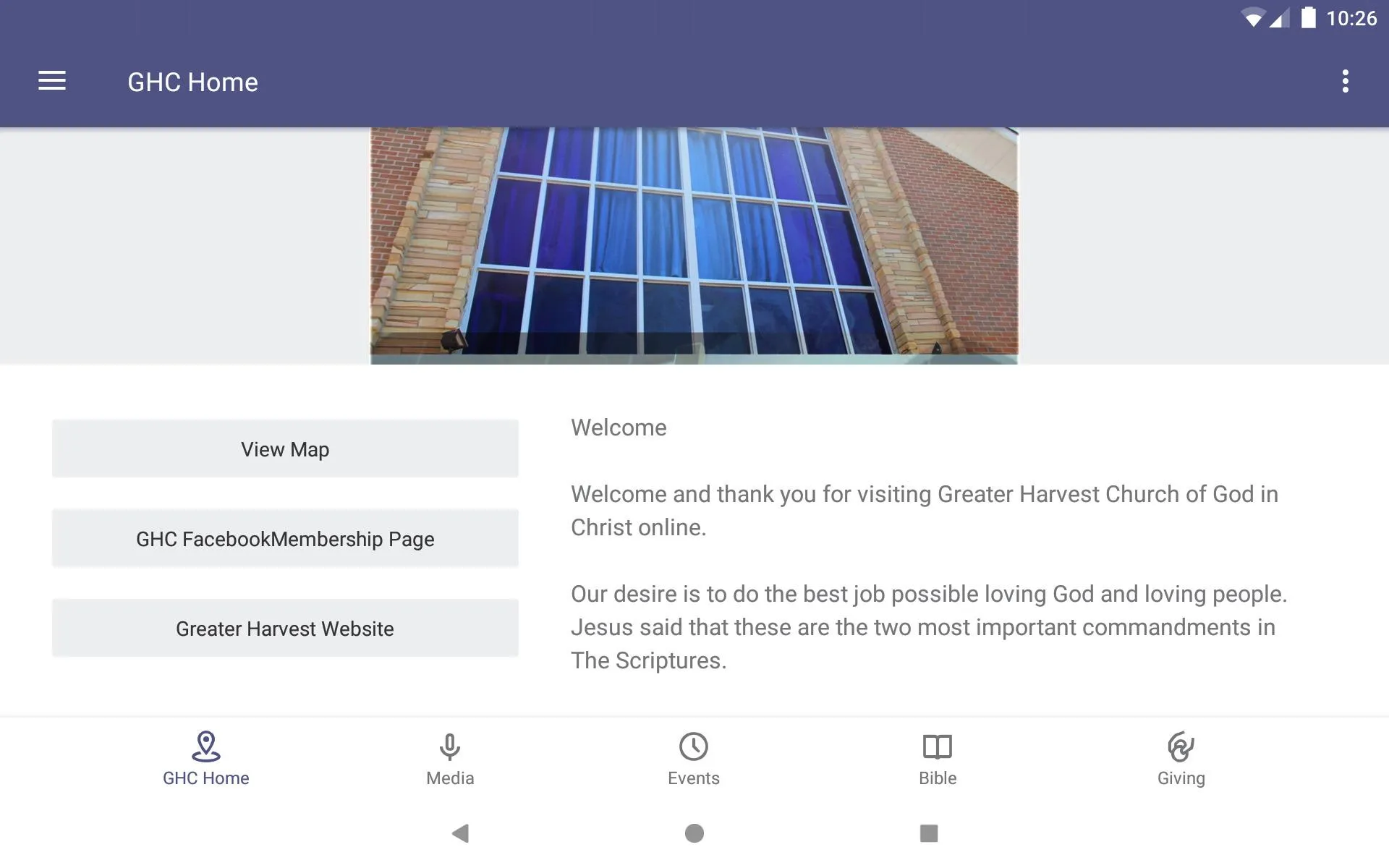The height and width of the screenshot is (868, 1389).
Task: Open the Bible tab
Action: 938,759
